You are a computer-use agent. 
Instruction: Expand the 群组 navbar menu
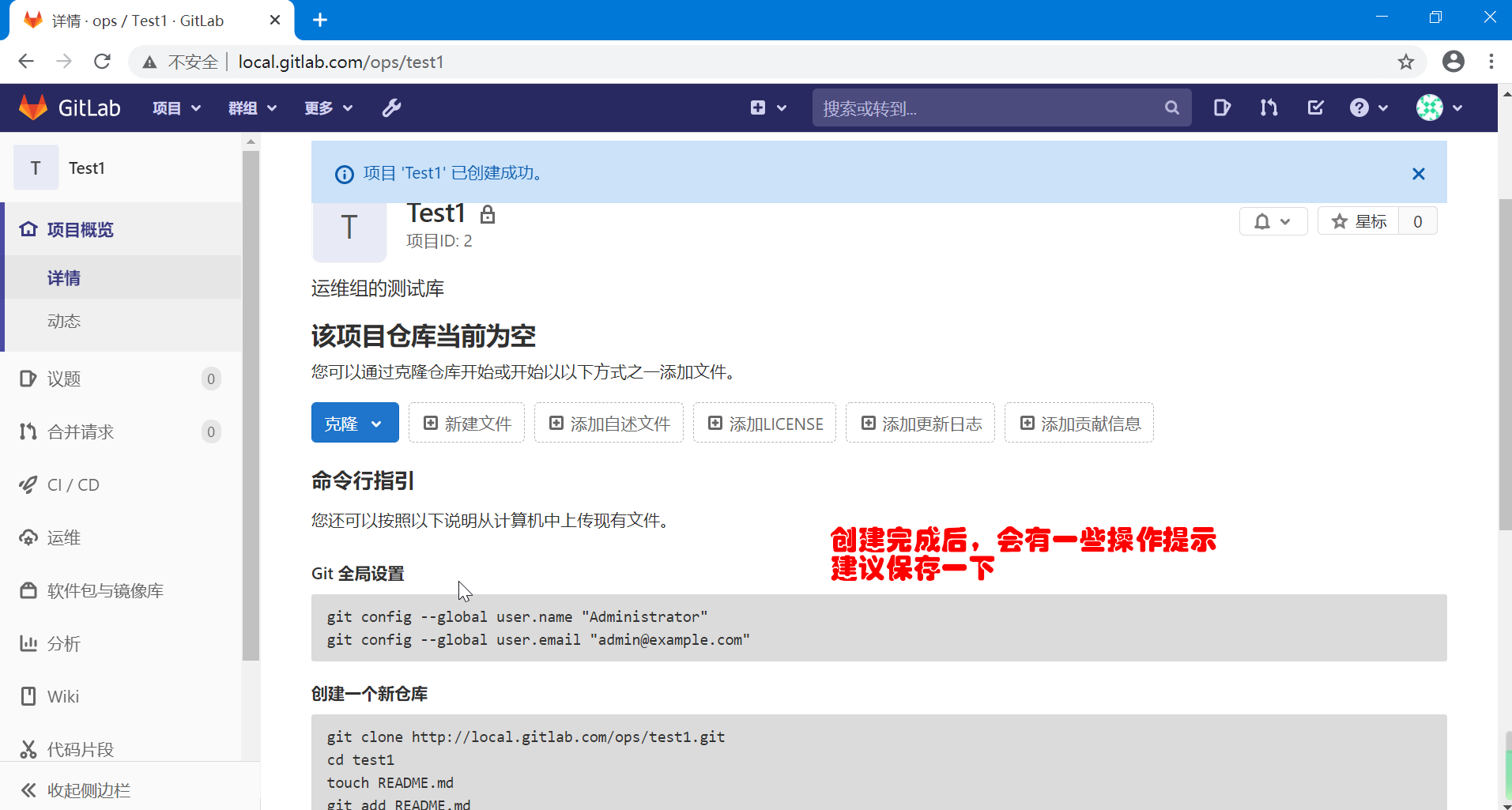[x=252, y=108]
